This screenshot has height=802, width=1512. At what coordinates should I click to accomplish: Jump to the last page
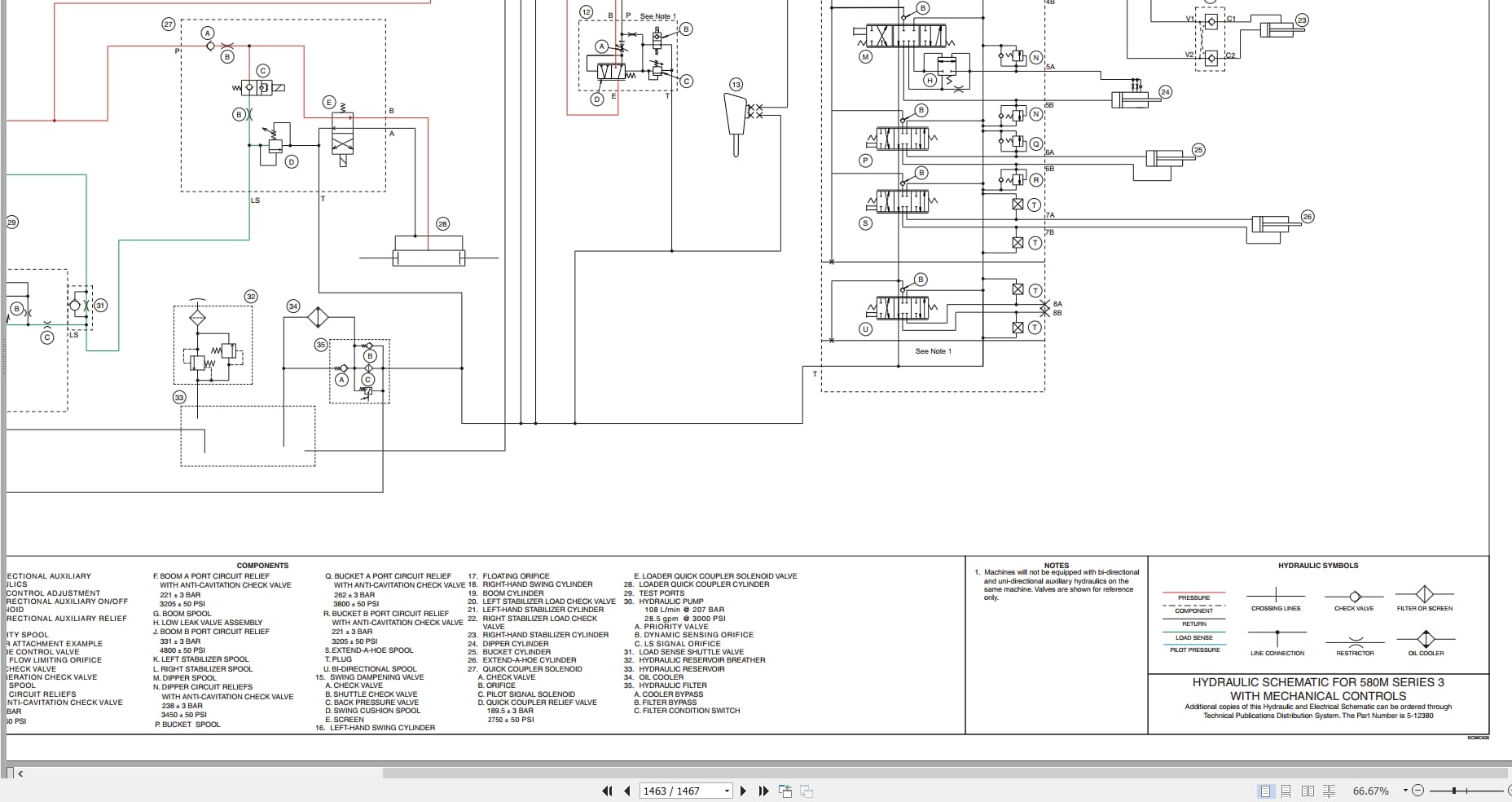[x=763, y=791]
